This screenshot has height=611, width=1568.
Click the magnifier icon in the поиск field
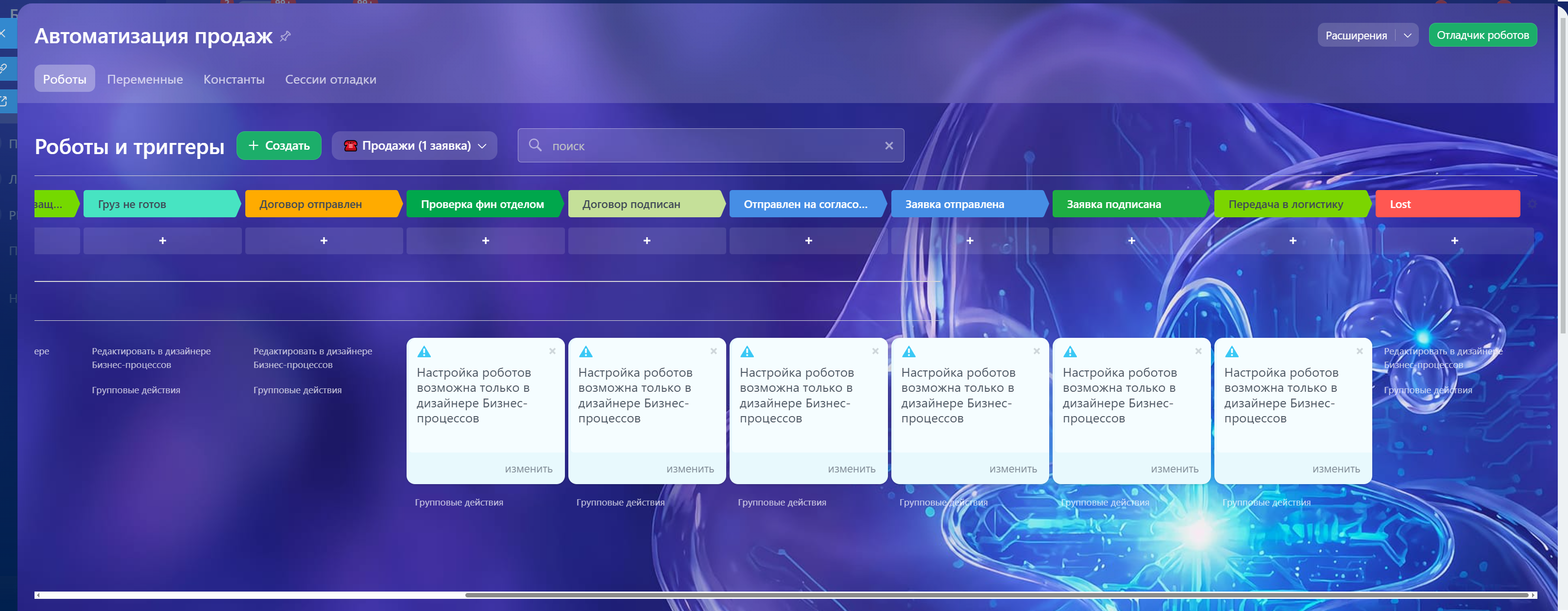tap(535, 145)
